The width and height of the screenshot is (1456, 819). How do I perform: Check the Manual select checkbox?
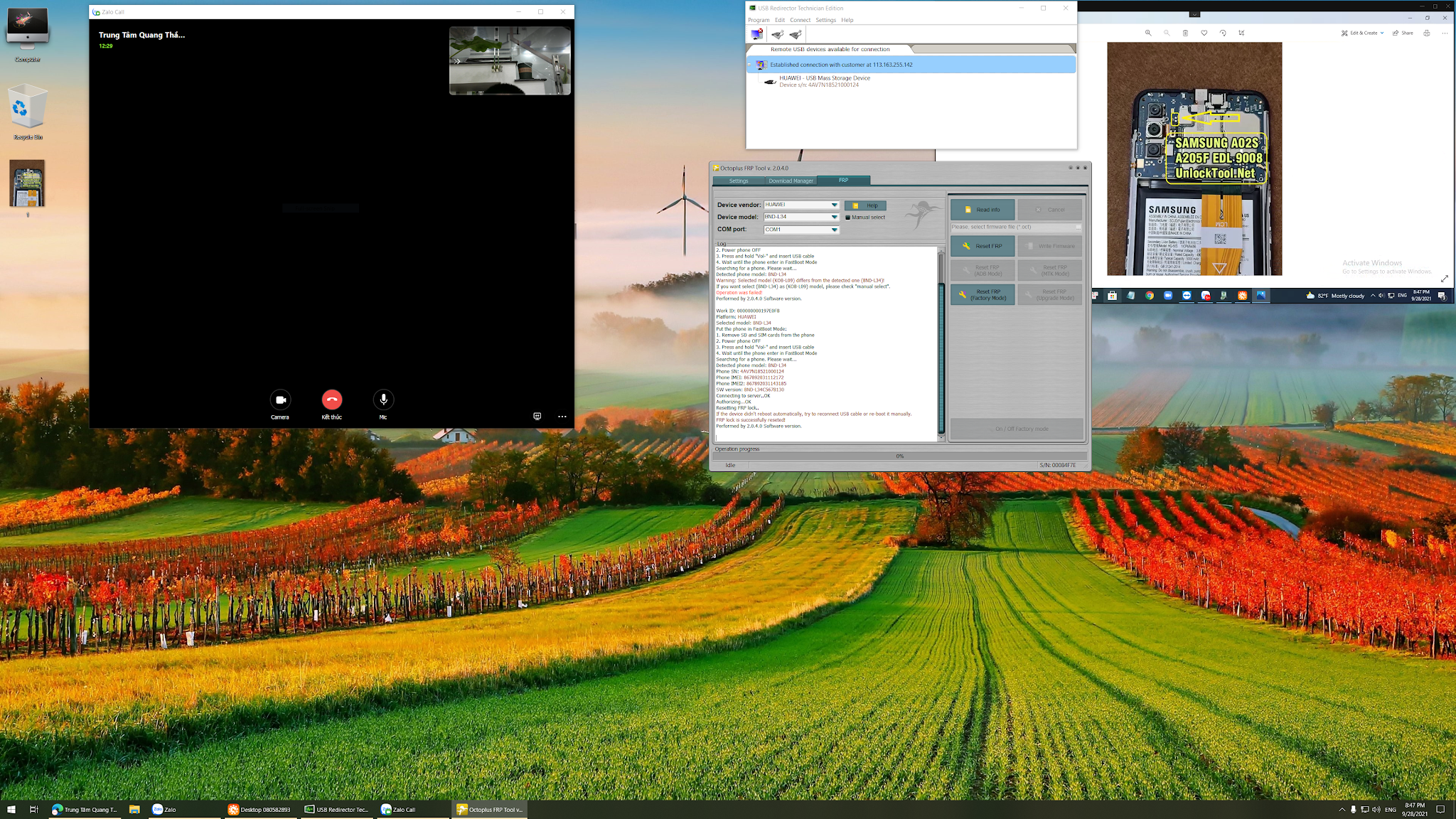click(x=847, y=218)
